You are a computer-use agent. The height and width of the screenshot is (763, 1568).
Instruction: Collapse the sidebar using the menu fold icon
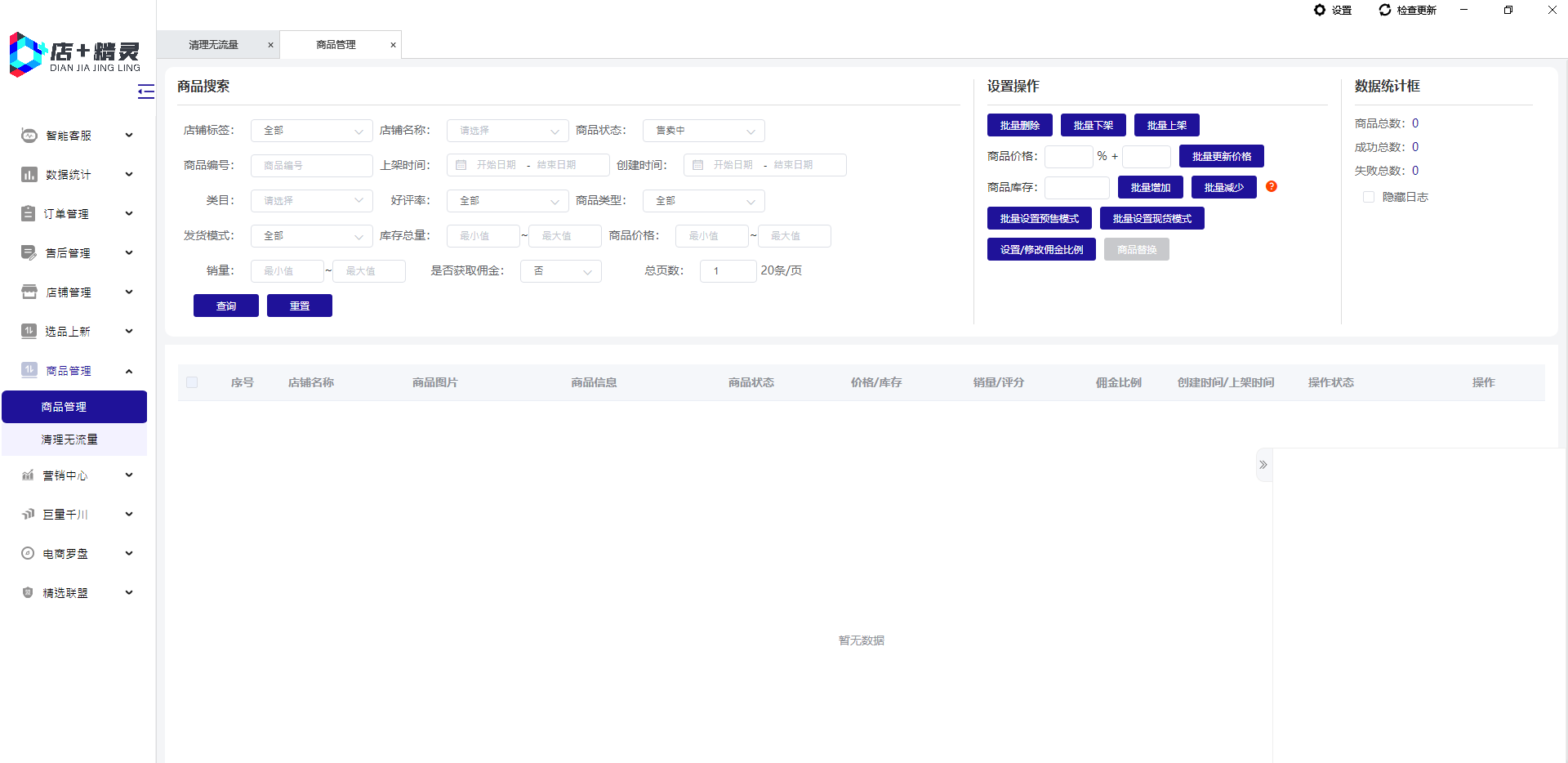coord(146,91)
